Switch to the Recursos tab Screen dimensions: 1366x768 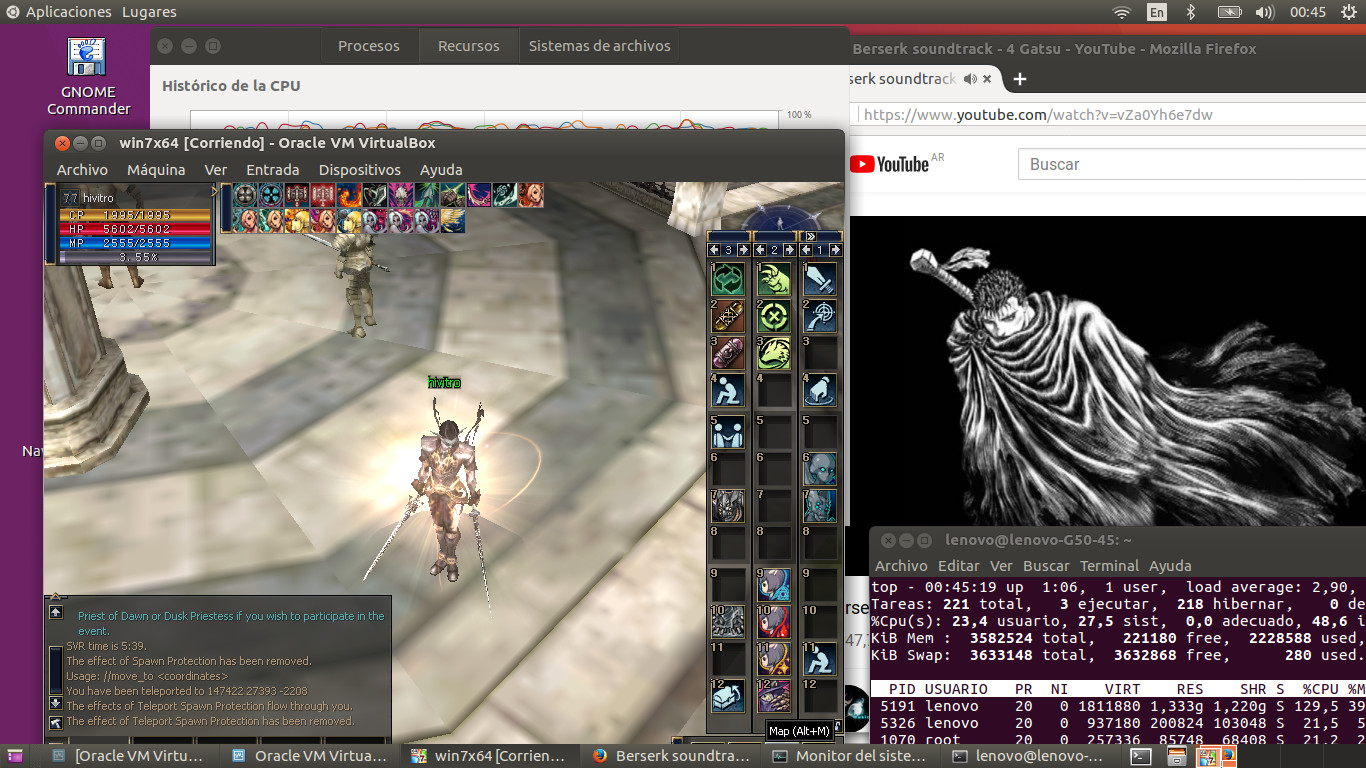click(468, 45)
